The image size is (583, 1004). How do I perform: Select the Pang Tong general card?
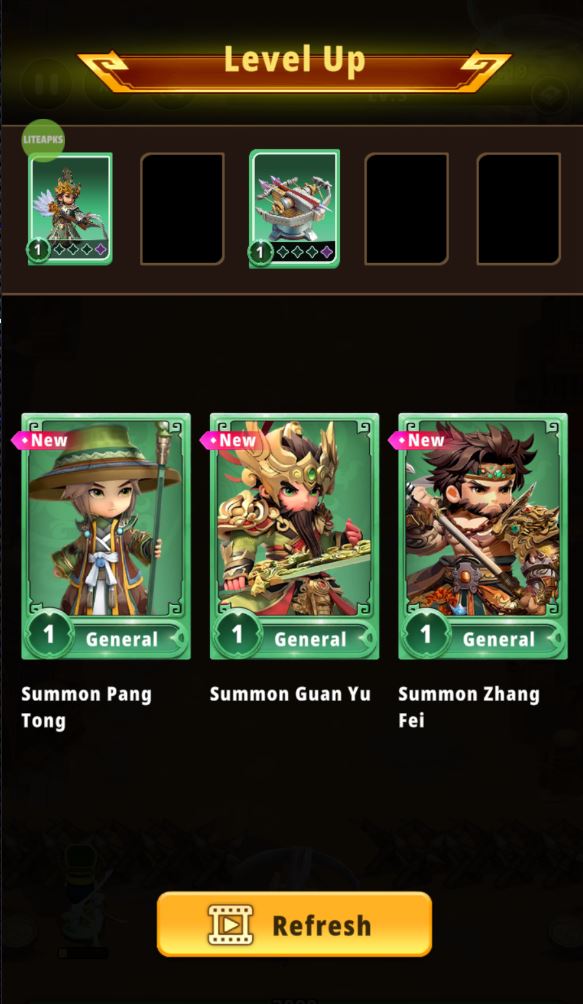click(x=106, y=536)
